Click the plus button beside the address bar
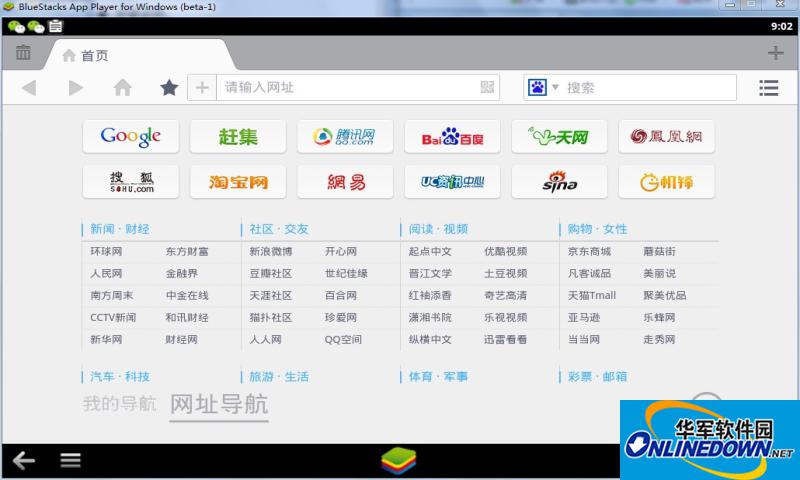This screenshot has width=800, height=480. point(202,88)
